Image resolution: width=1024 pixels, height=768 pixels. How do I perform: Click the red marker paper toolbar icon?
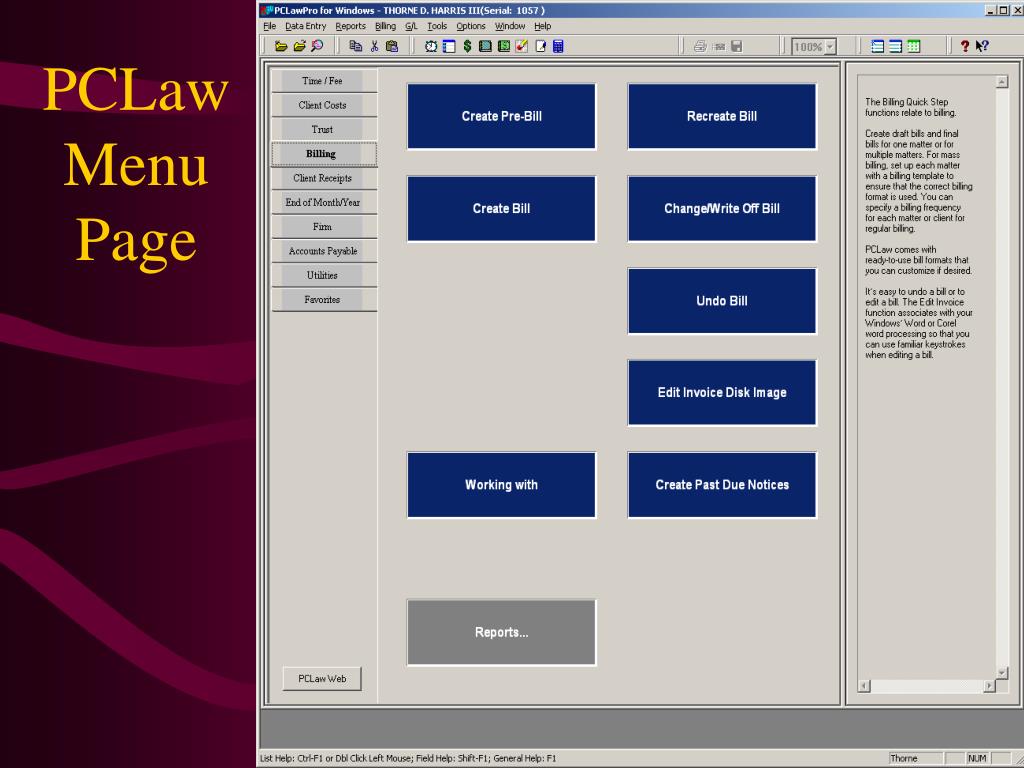(x=522, y=46)
